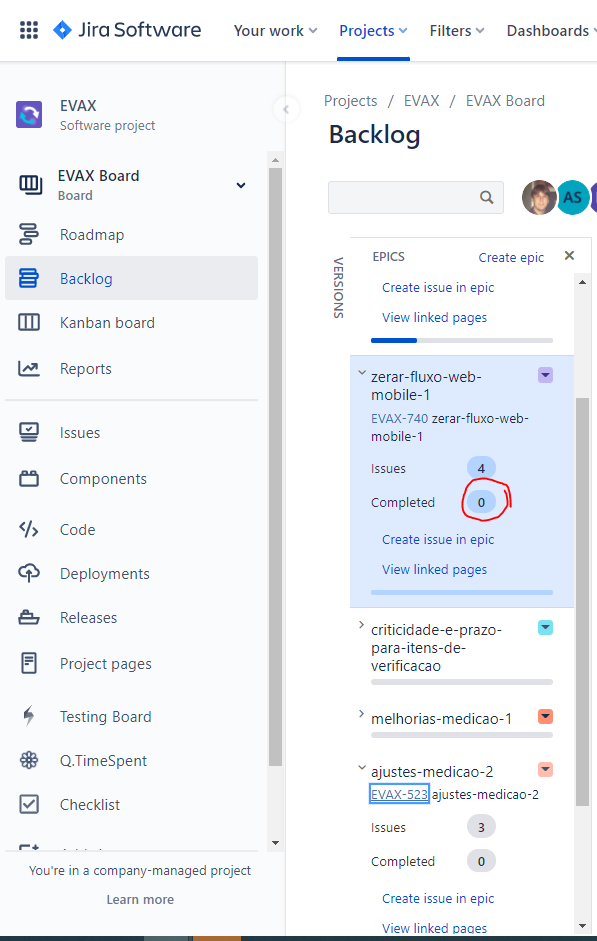Click the Project pages icon
The image size is (597, 941).
coord(29,664)
